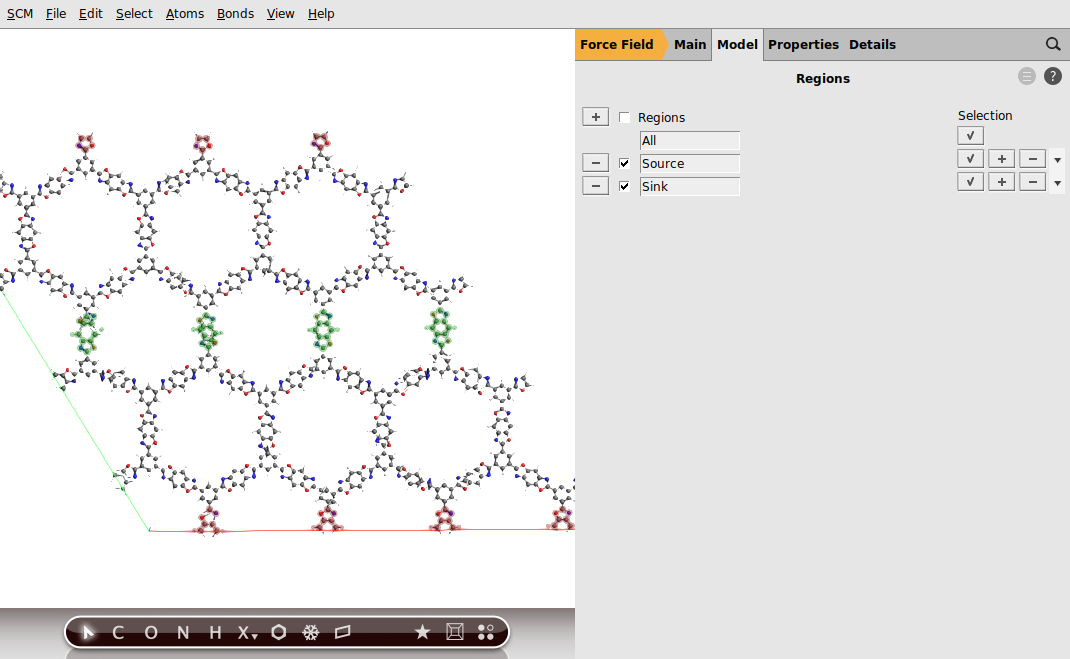Add selection to Sink region
The image size is (1070, 659).
1002,182
